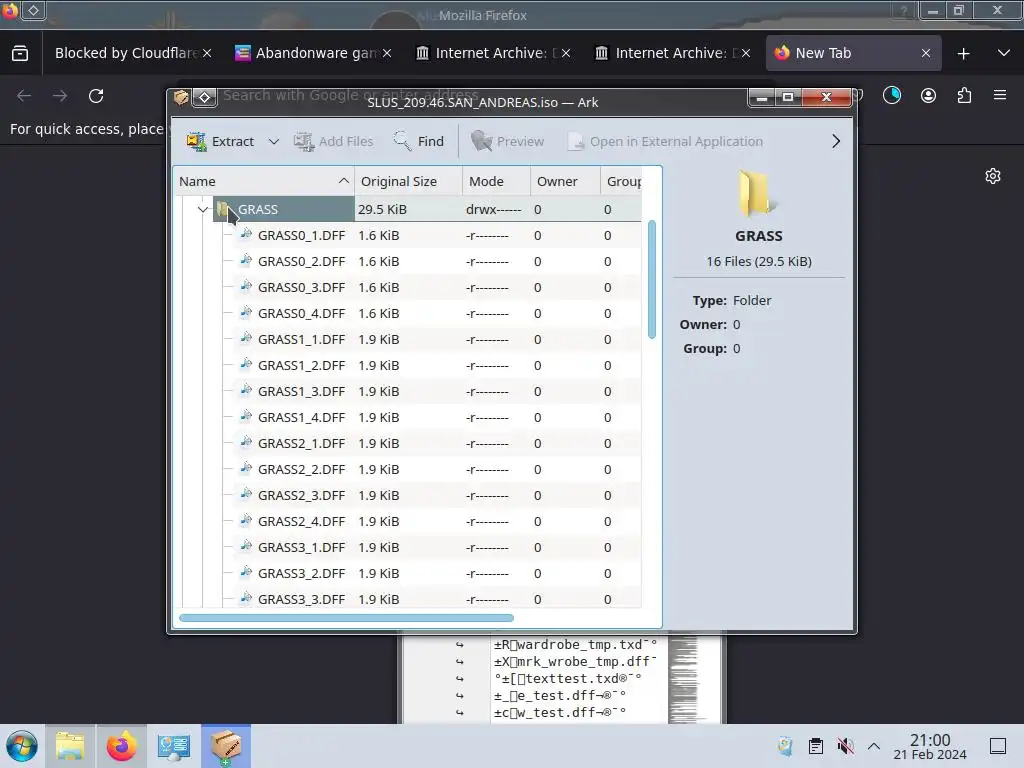Viewport: 1024px width, 768px height.
Task: Click the muted volume tray icon
Action: coord(846,746)
